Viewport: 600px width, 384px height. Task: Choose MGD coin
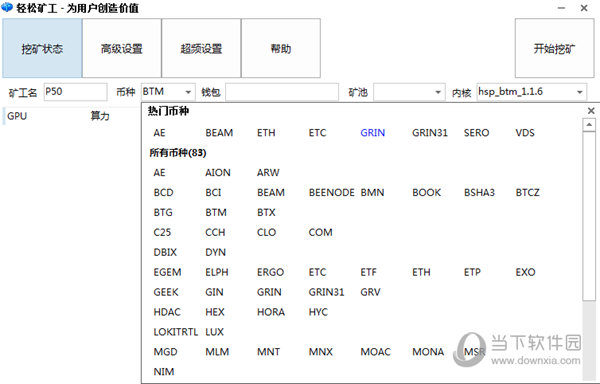pyautogui.click(x=165, y=351)
